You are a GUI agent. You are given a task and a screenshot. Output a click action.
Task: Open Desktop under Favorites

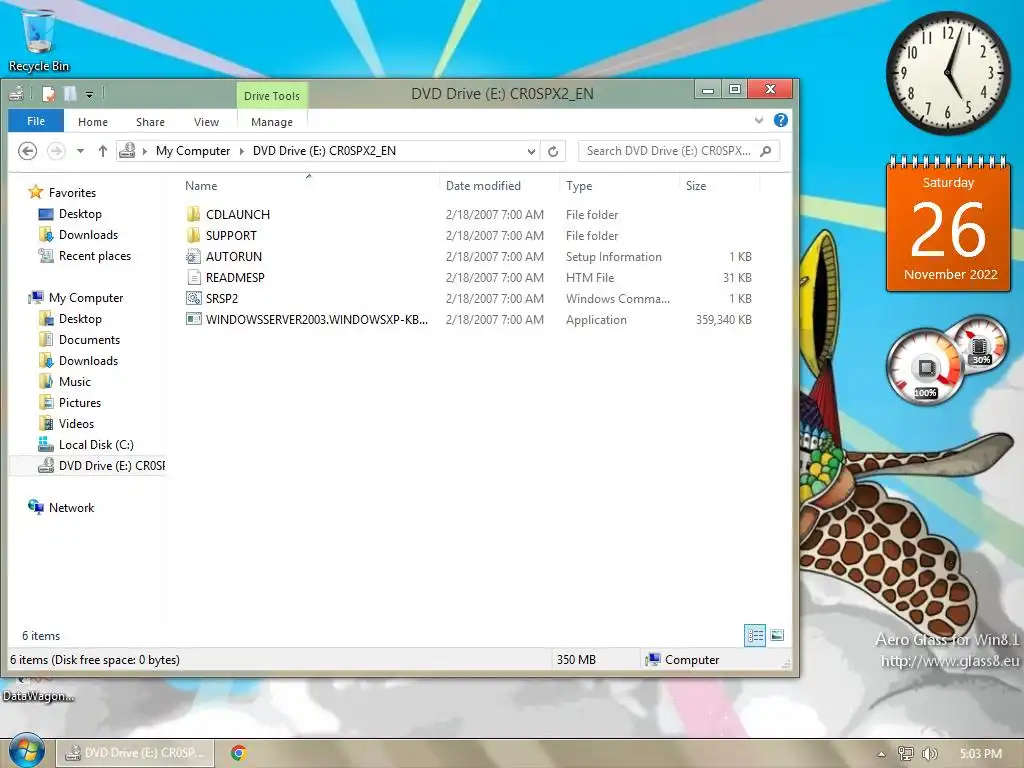point(80,214)
